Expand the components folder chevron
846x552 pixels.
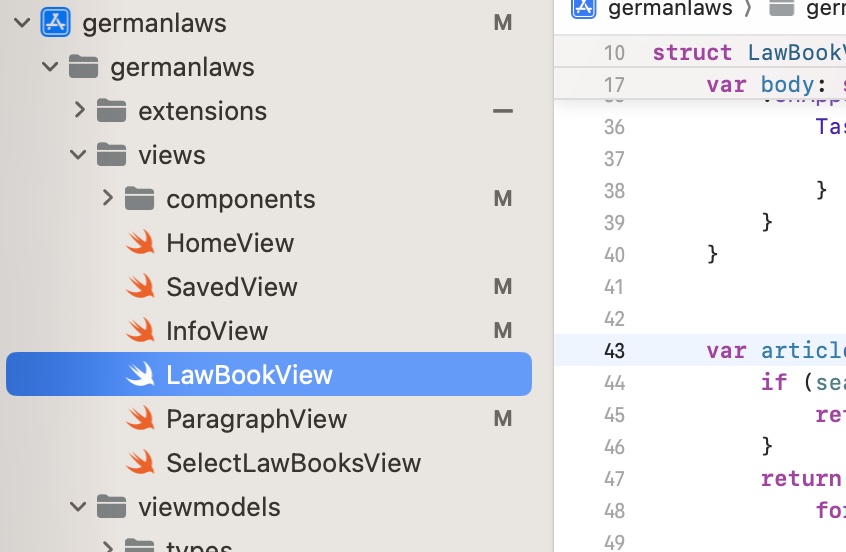point(107,199)
